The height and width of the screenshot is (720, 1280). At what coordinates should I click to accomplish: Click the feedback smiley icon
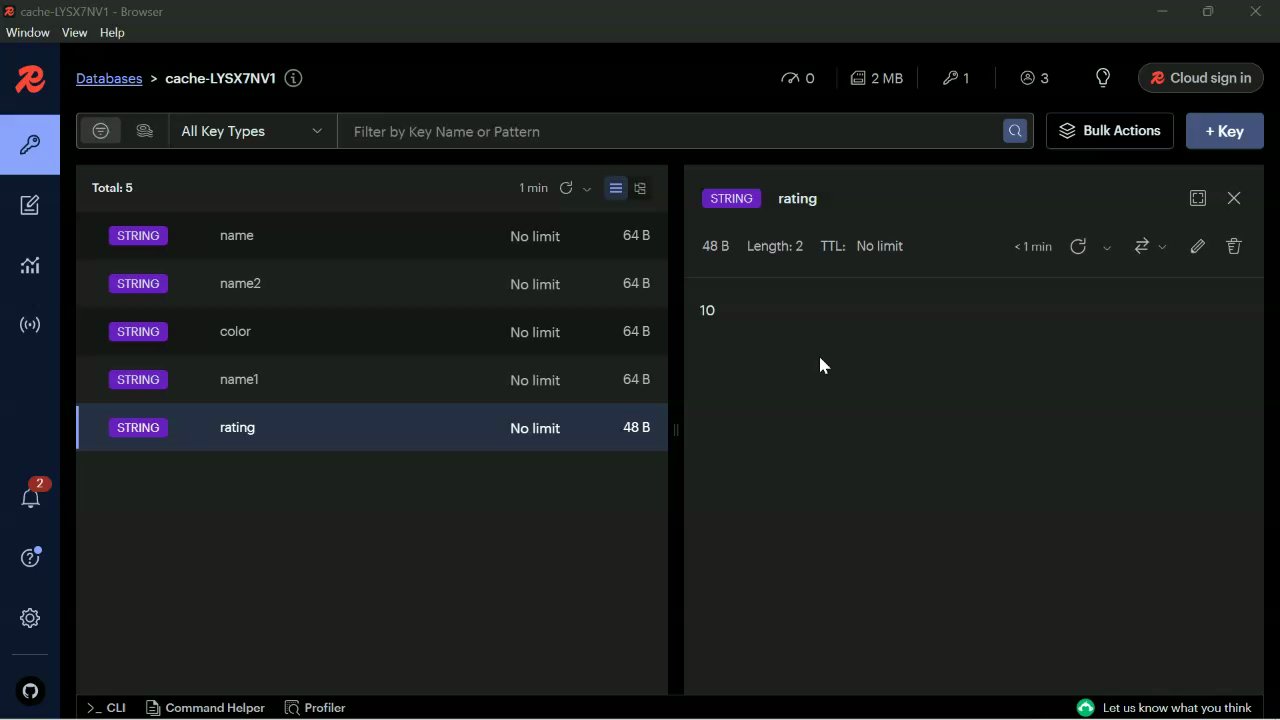1085,707
